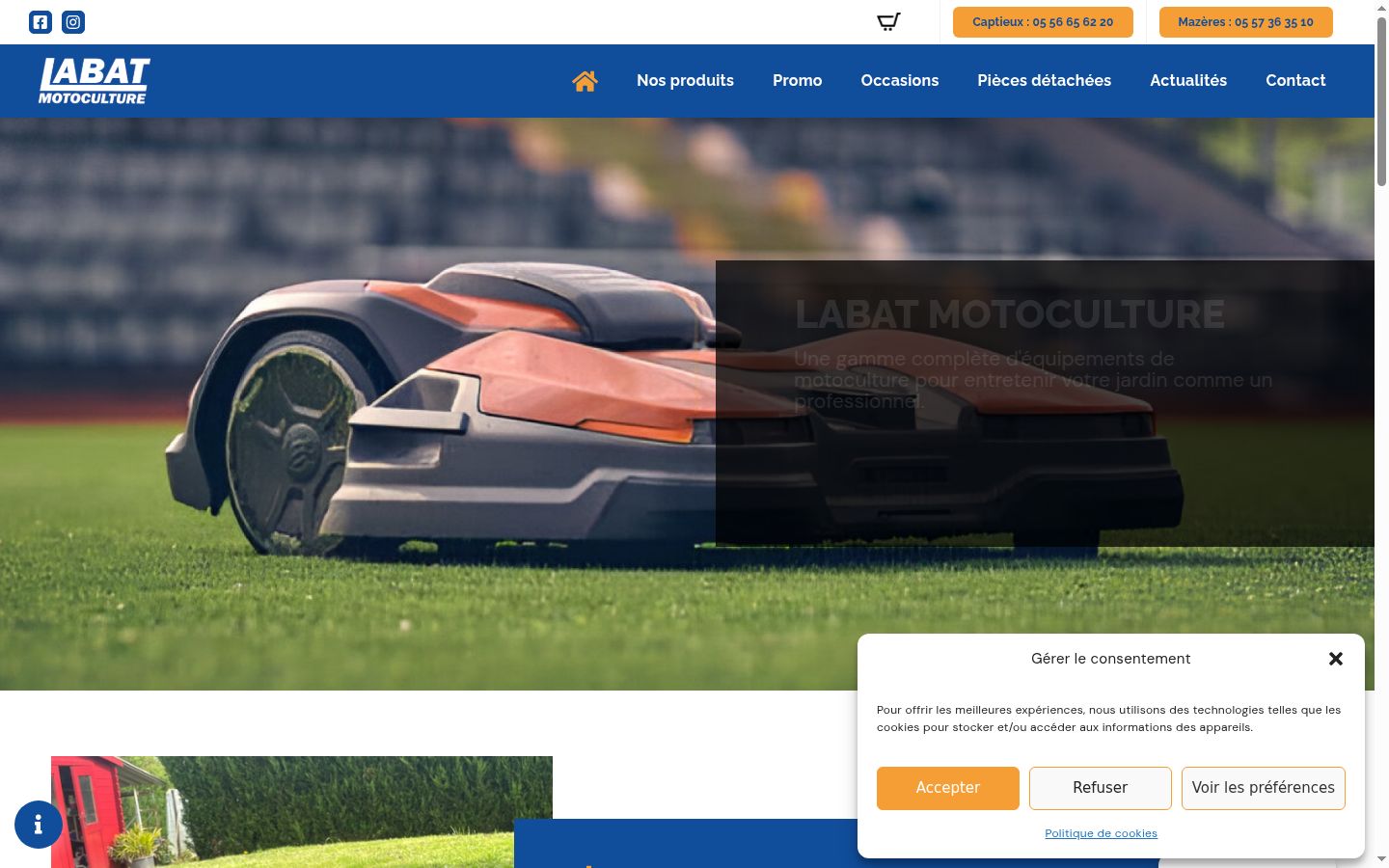
Task: Open the Facebook page icon
Action: tap(41, 22)
